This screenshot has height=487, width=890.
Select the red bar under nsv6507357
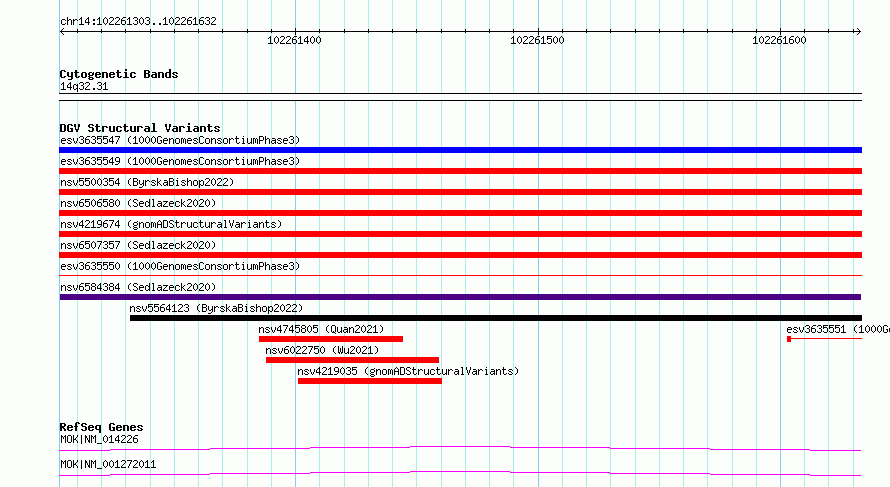460,255
